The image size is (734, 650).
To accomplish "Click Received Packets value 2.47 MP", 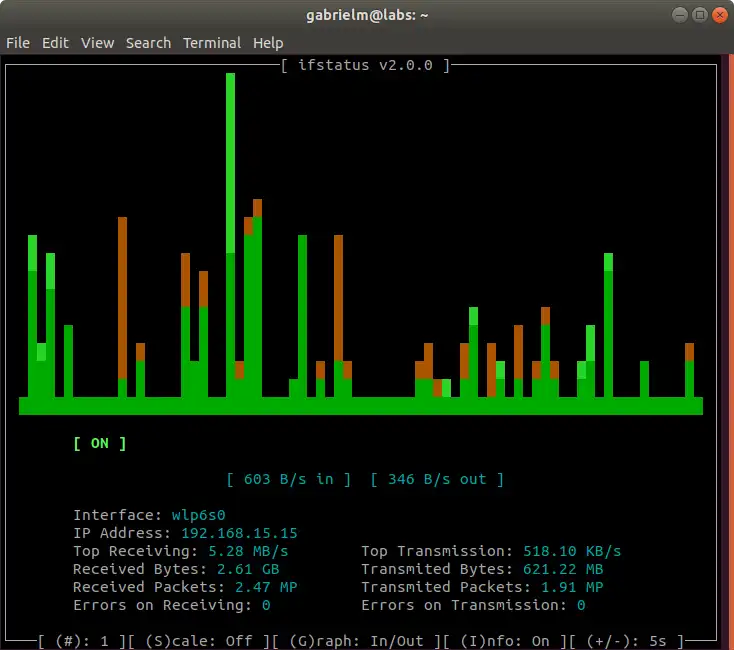I will (x=266, y=587).
